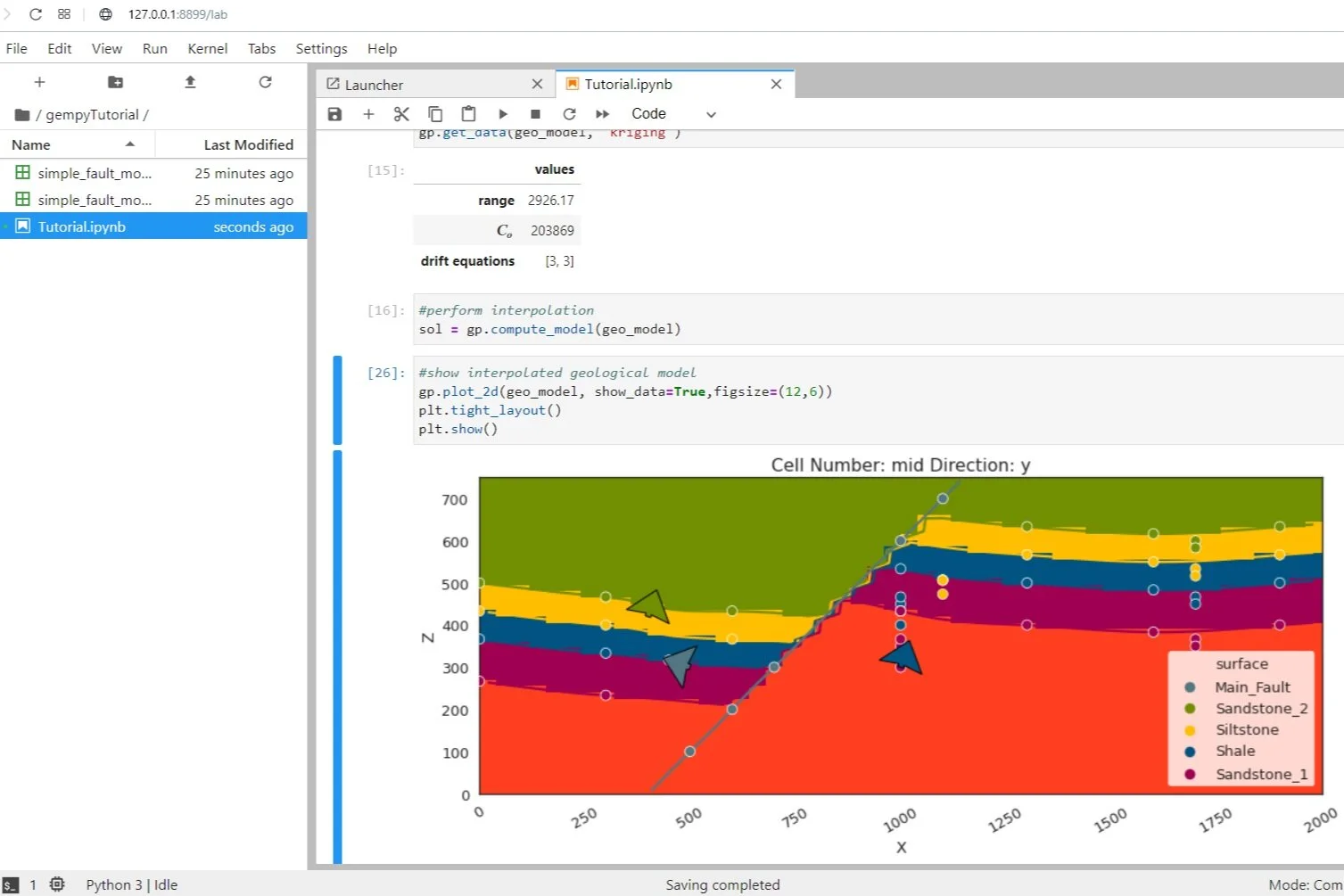Restart the kernel
Image resolution: width=1344 pixels, height=896 pixels.
[569, 113]
